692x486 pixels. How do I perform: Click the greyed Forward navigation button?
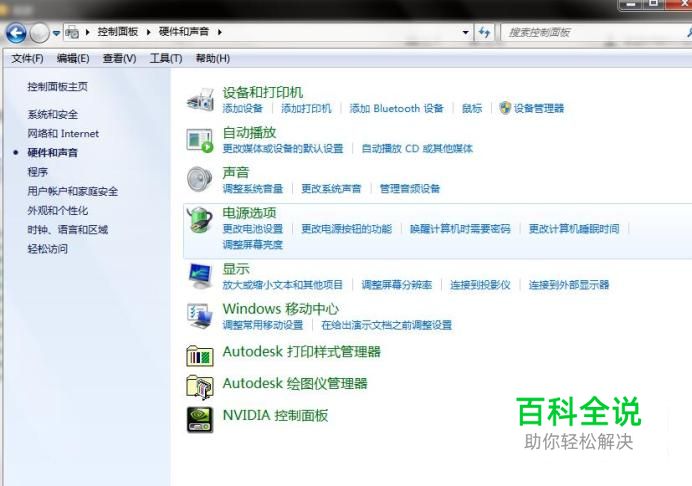[40, 33]
